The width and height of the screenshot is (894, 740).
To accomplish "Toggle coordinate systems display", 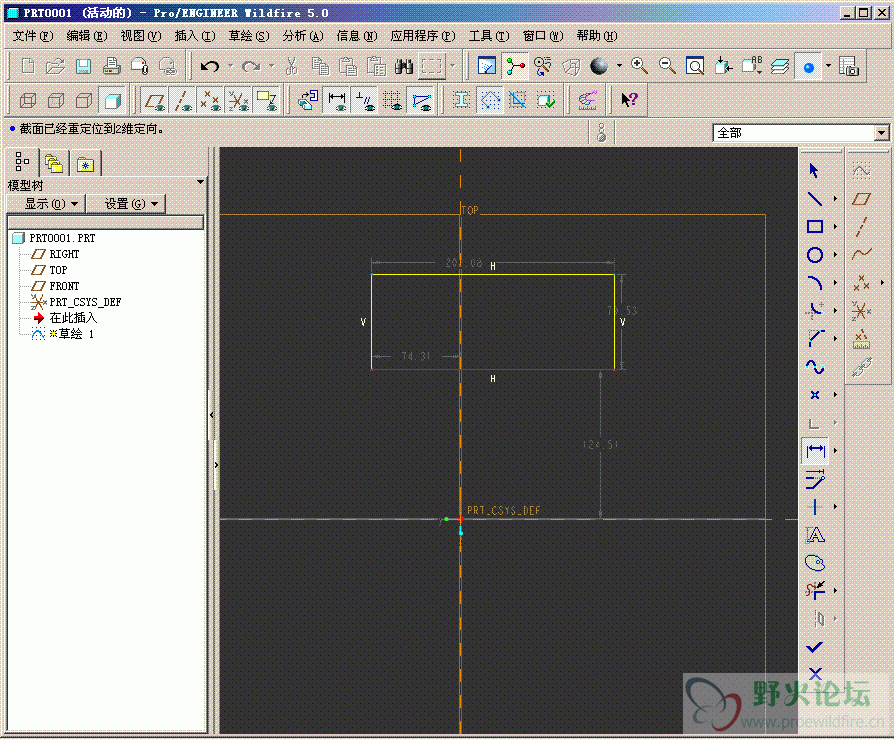I will coord(238,101).
